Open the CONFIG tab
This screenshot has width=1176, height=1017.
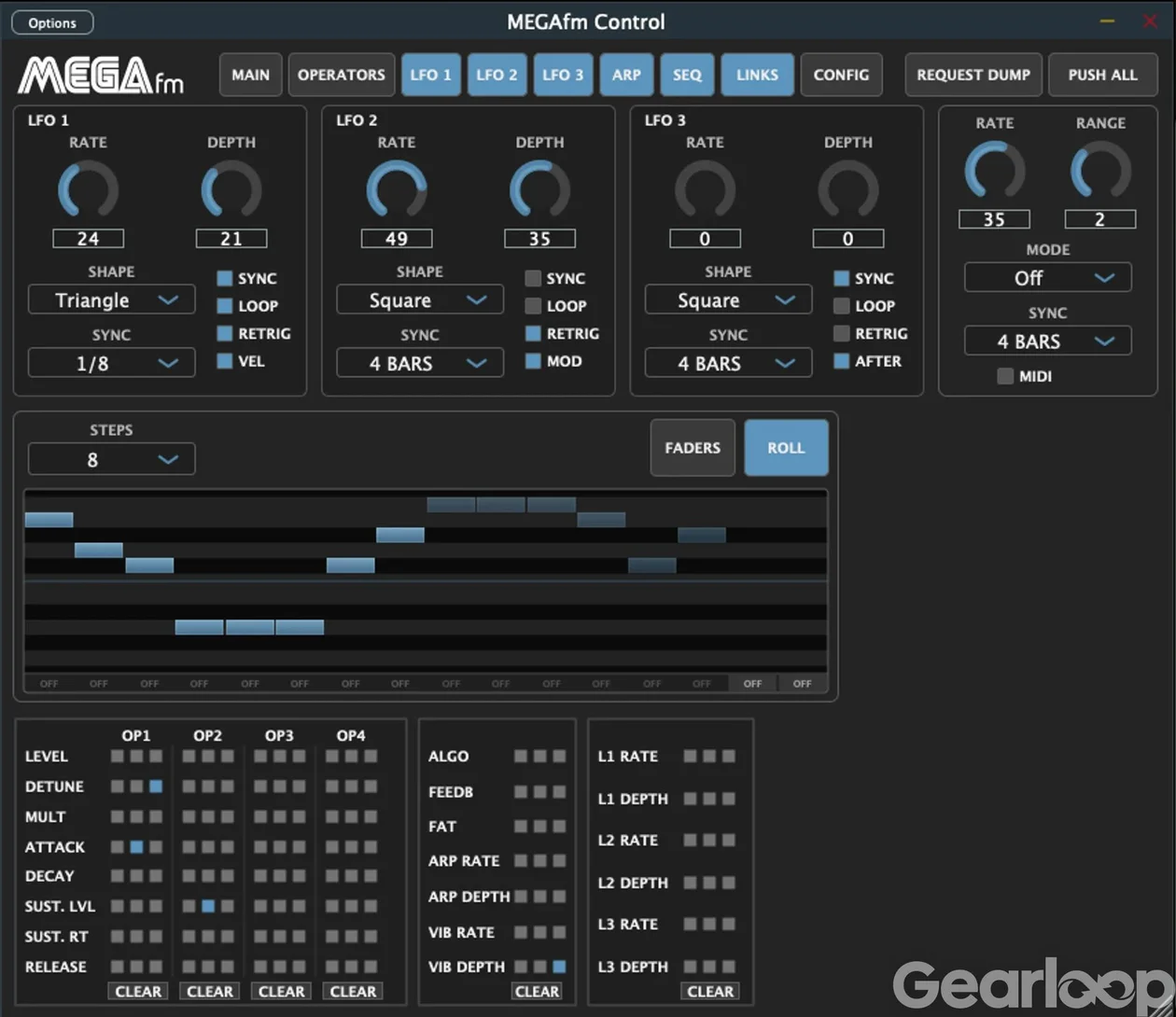coord(841,75)
